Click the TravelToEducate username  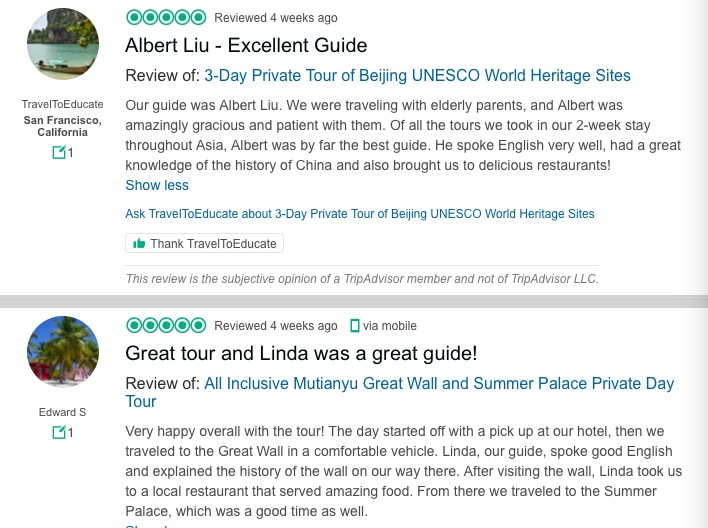(63, 104)
